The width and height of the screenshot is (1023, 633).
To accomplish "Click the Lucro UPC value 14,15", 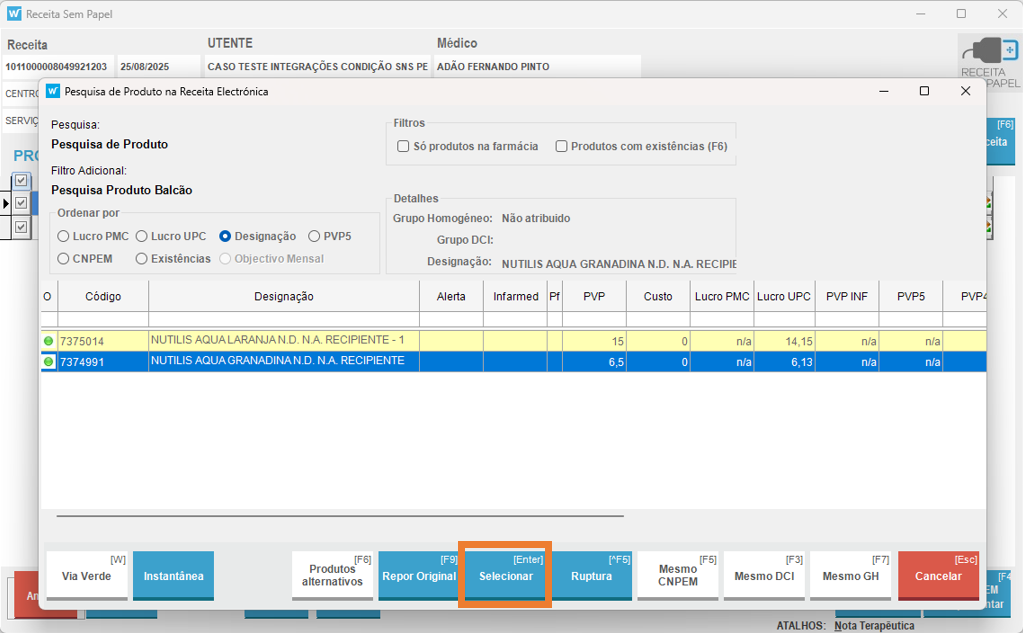I will coord(799,341).
